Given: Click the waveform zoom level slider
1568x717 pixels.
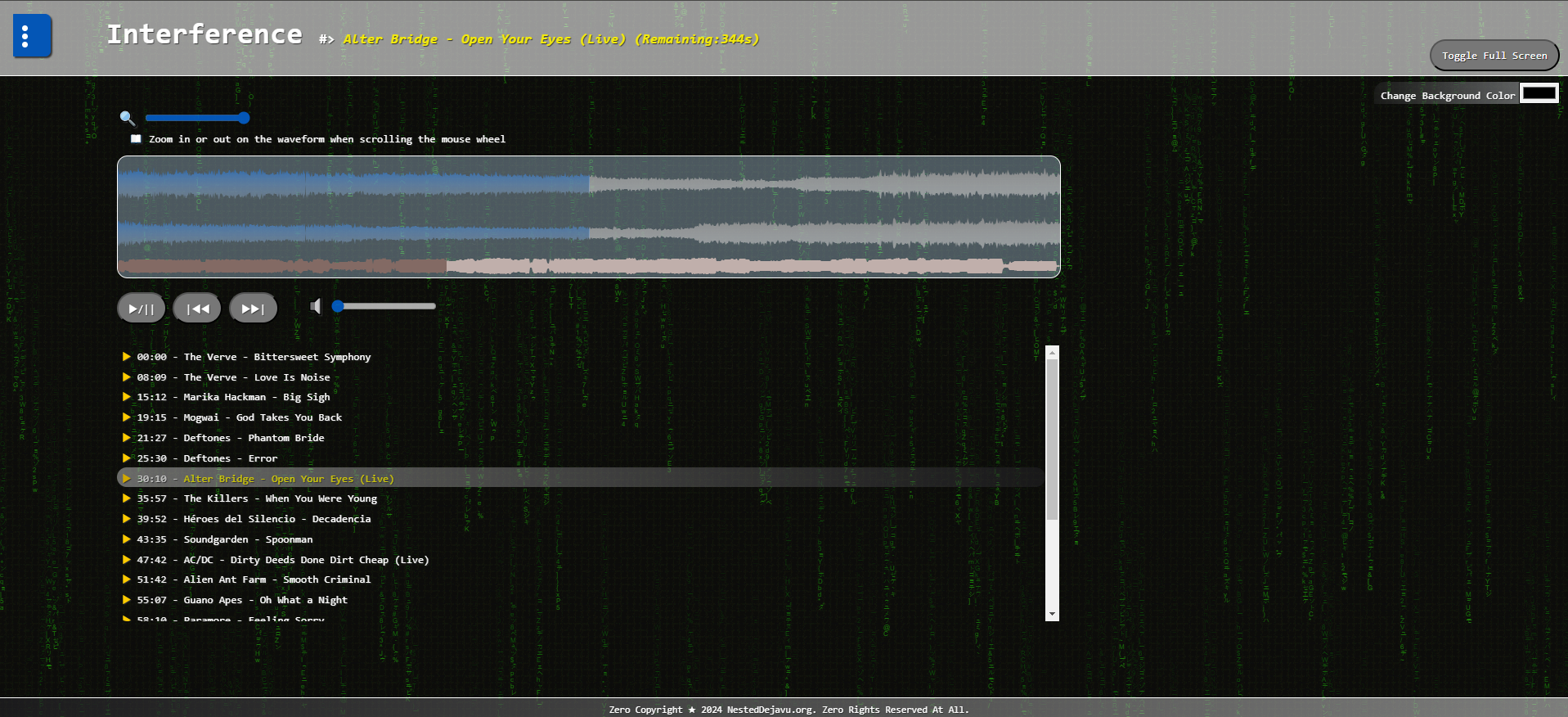Looking at the screenshot, I should 196,118.
